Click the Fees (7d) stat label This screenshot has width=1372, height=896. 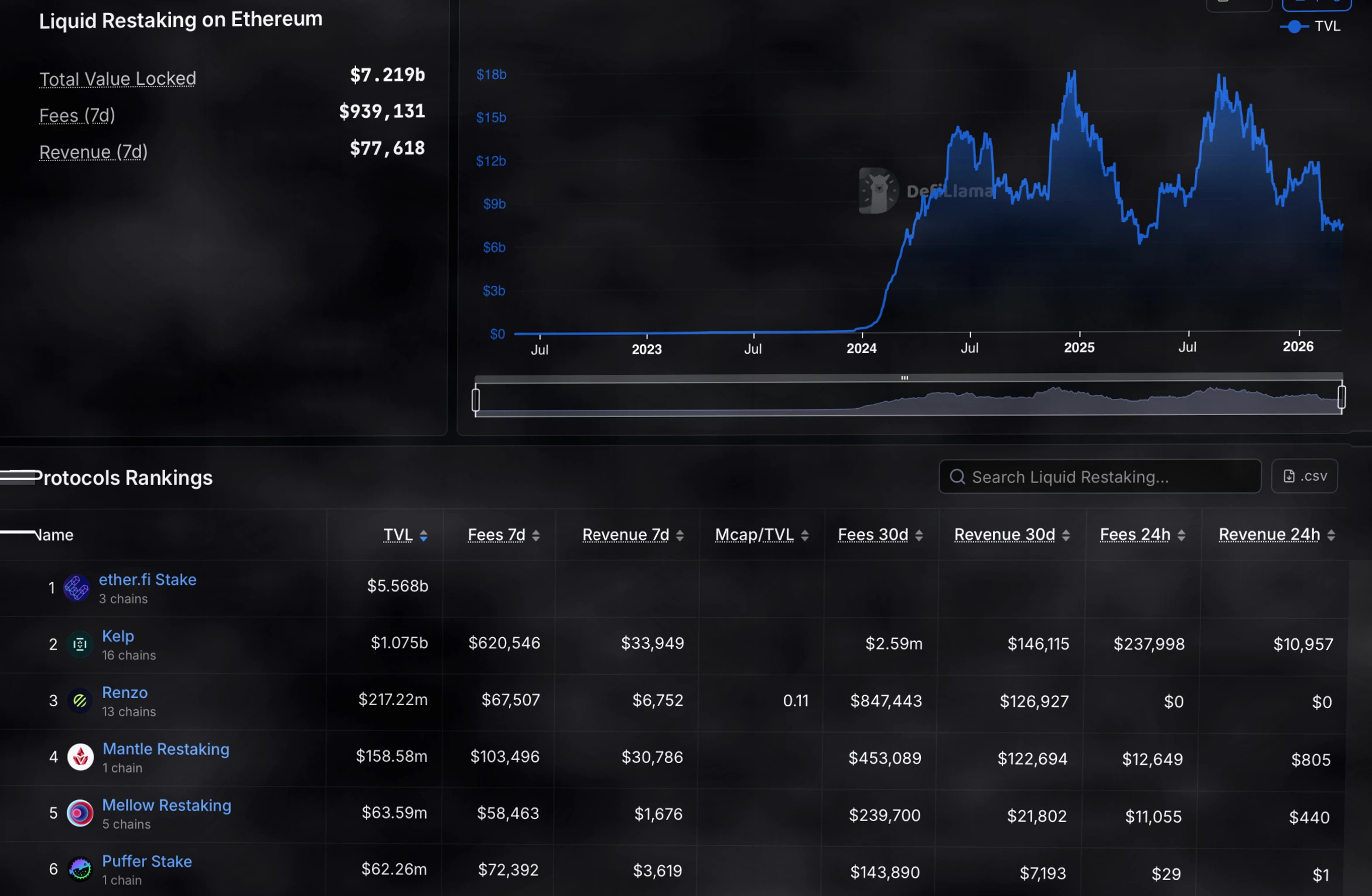coord(77,115)
